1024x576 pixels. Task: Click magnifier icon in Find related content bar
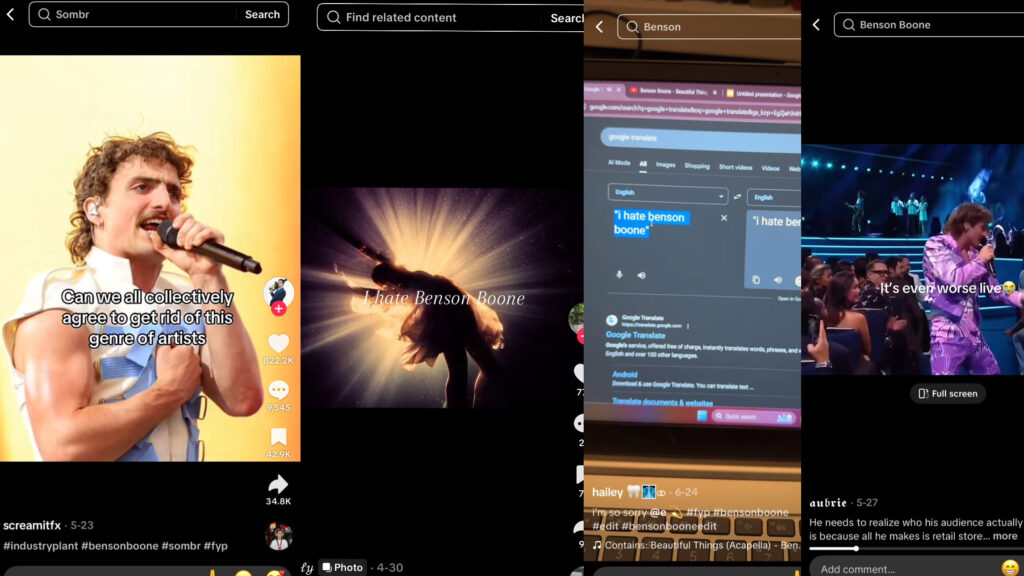coord(334,18)
